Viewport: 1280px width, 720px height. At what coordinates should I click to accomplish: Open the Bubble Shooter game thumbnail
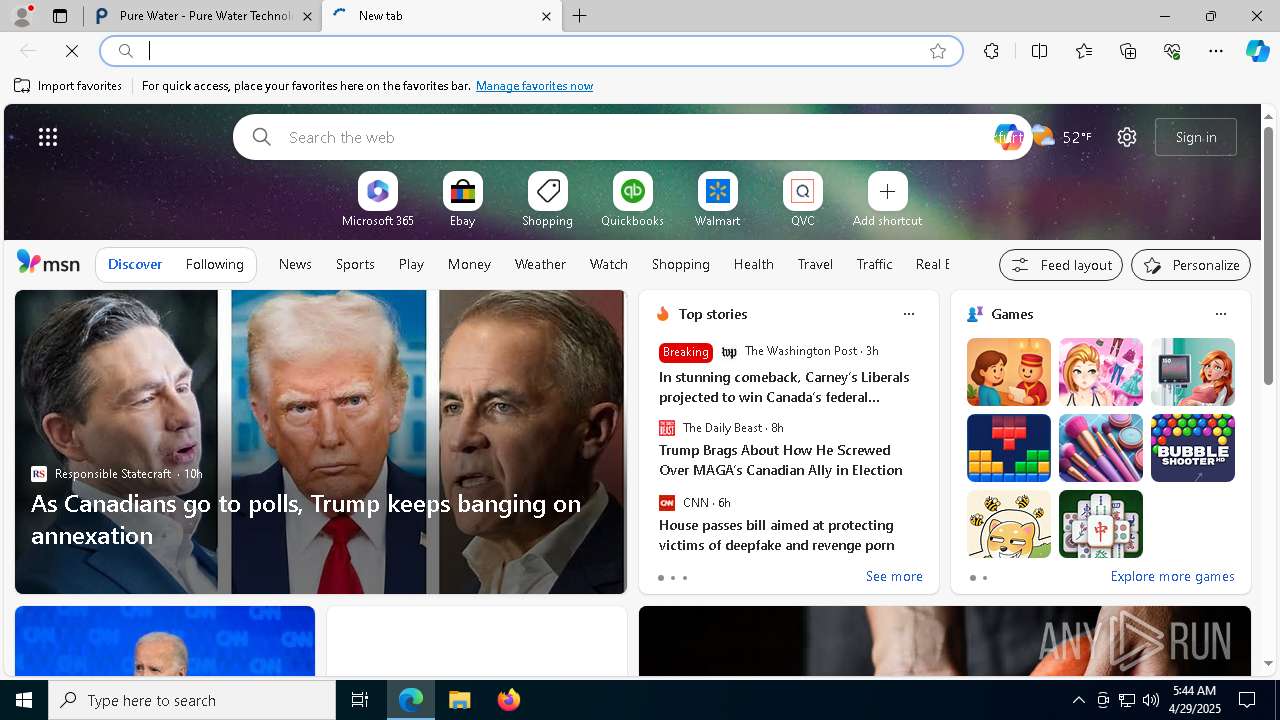(x=1193, y=448)
